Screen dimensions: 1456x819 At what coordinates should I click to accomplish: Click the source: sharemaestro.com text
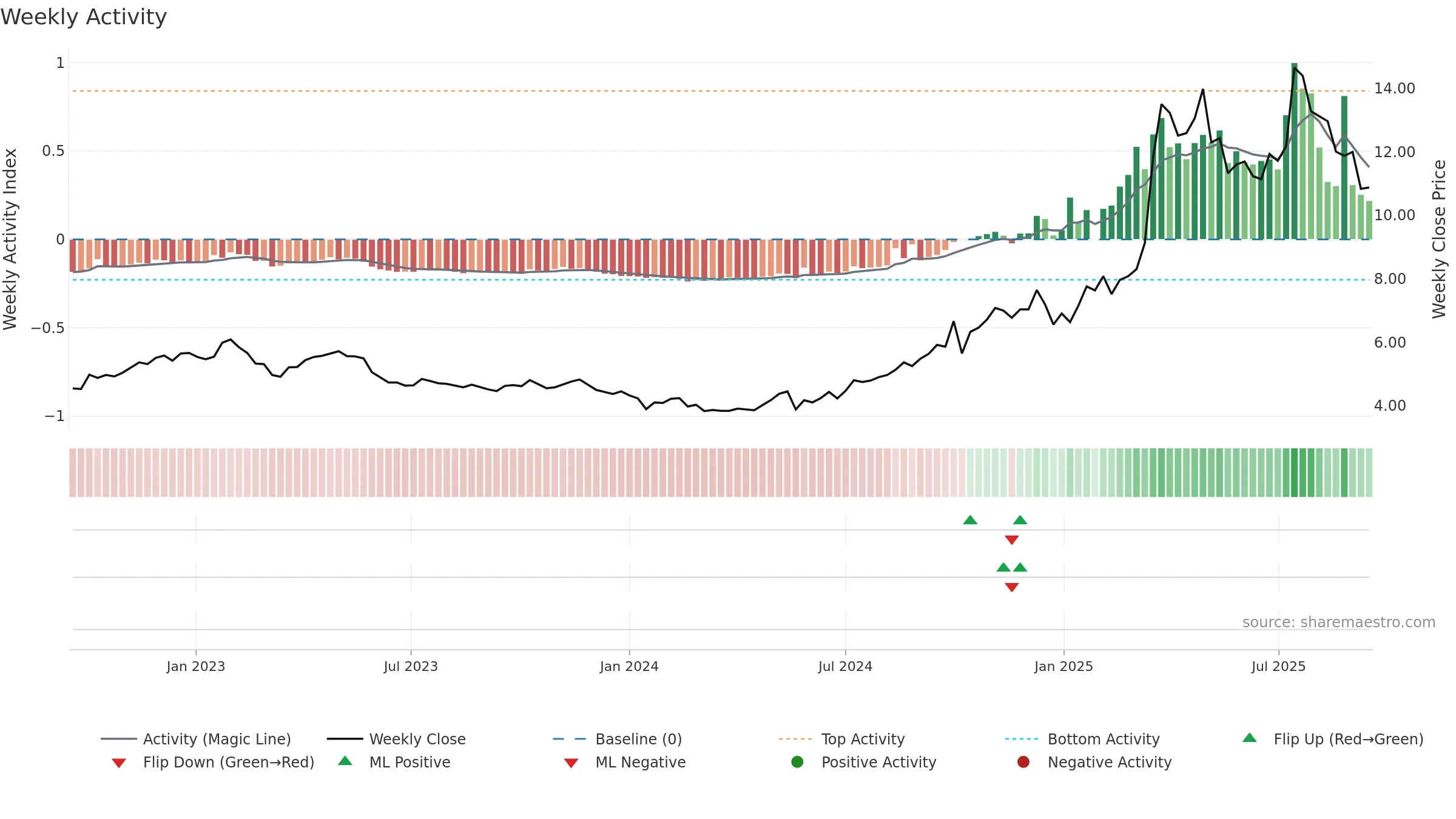click(x=1339, y=622)
